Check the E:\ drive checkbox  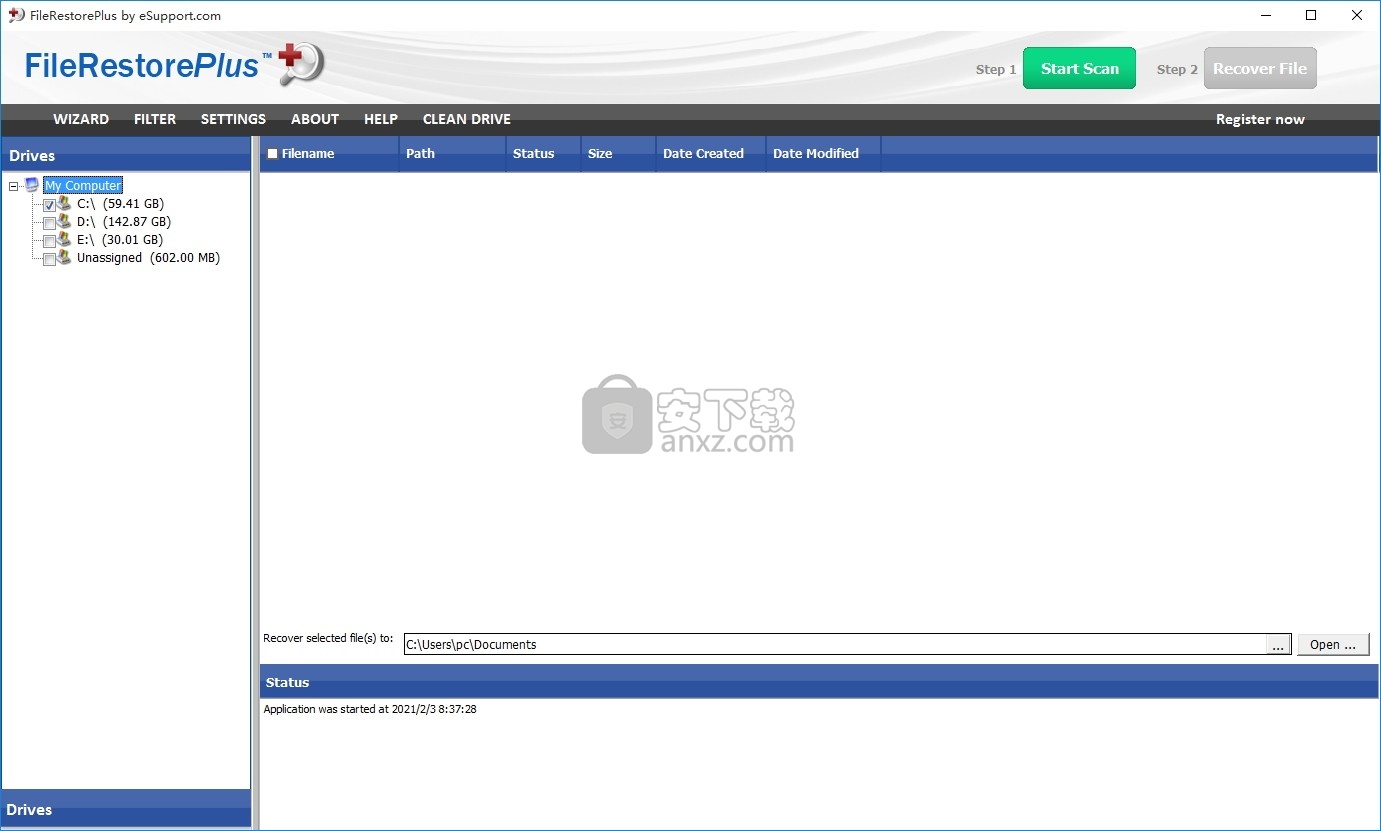(49, 241)
